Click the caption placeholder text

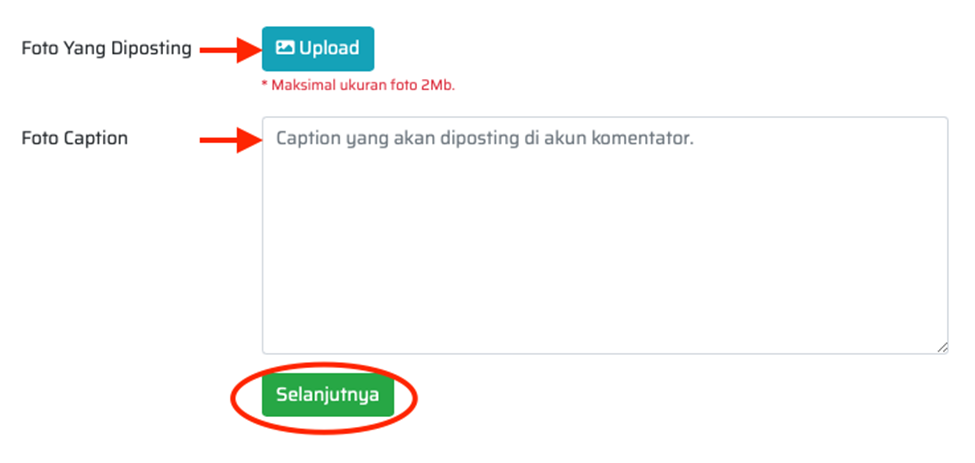click(485, 139)
